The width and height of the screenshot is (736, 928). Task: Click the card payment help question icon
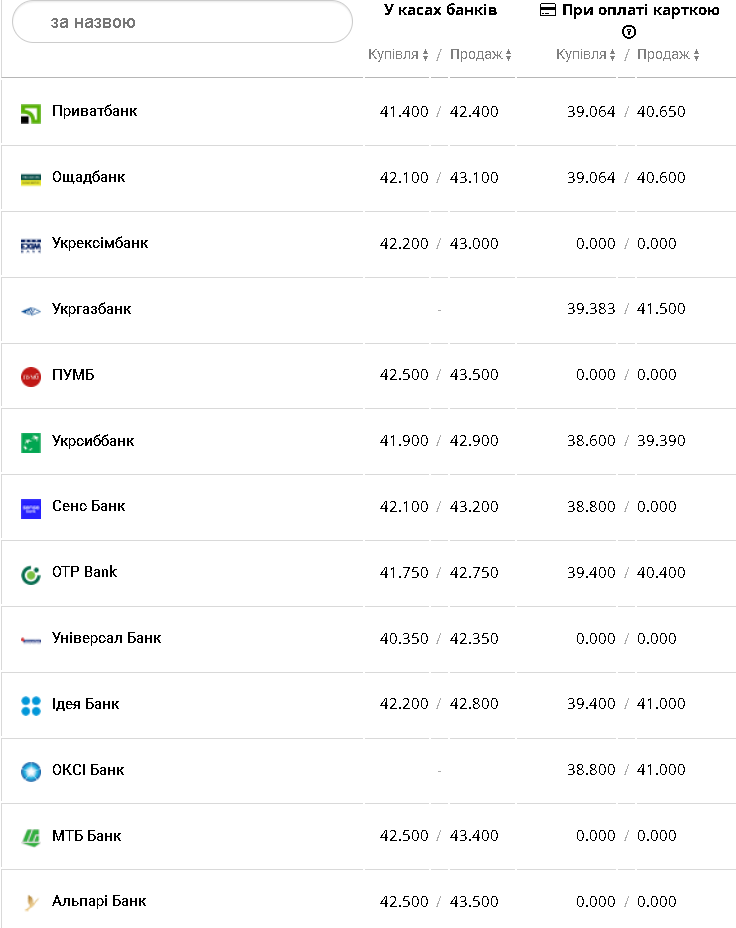(x=629, y=32)
